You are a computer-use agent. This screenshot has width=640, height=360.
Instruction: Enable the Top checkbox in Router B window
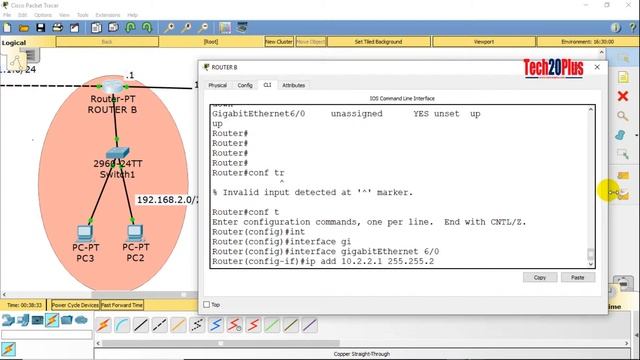207,304
